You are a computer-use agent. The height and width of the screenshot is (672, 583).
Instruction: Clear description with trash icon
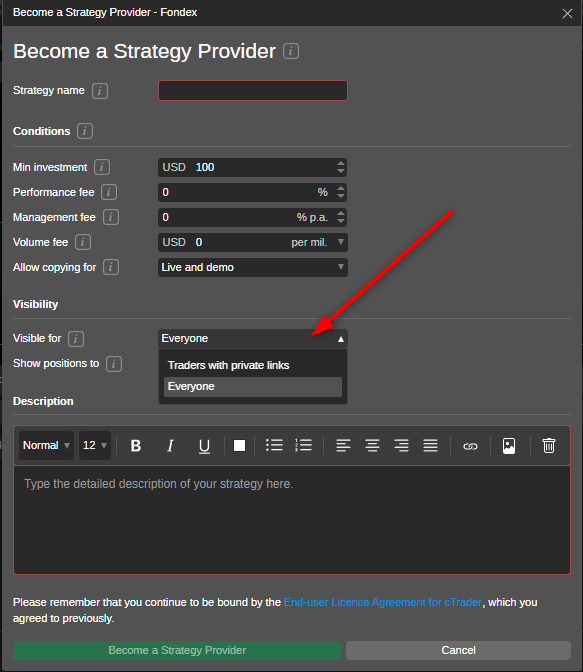click(549, 446)
